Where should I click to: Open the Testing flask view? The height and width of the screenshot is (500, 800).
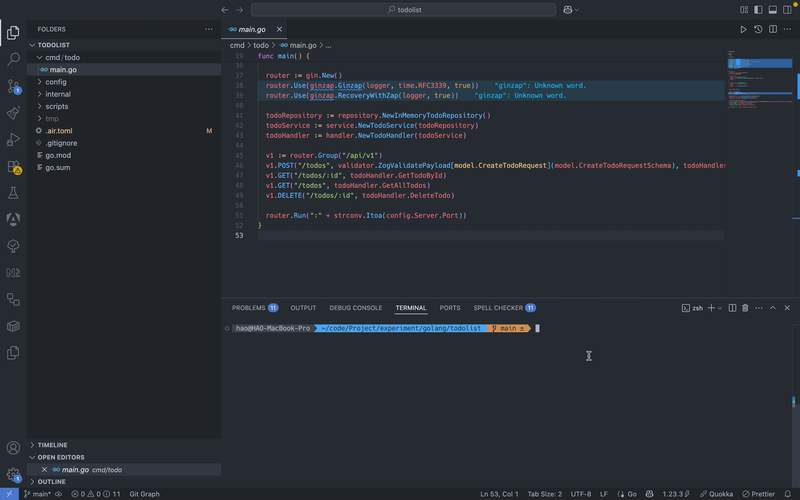13,193
